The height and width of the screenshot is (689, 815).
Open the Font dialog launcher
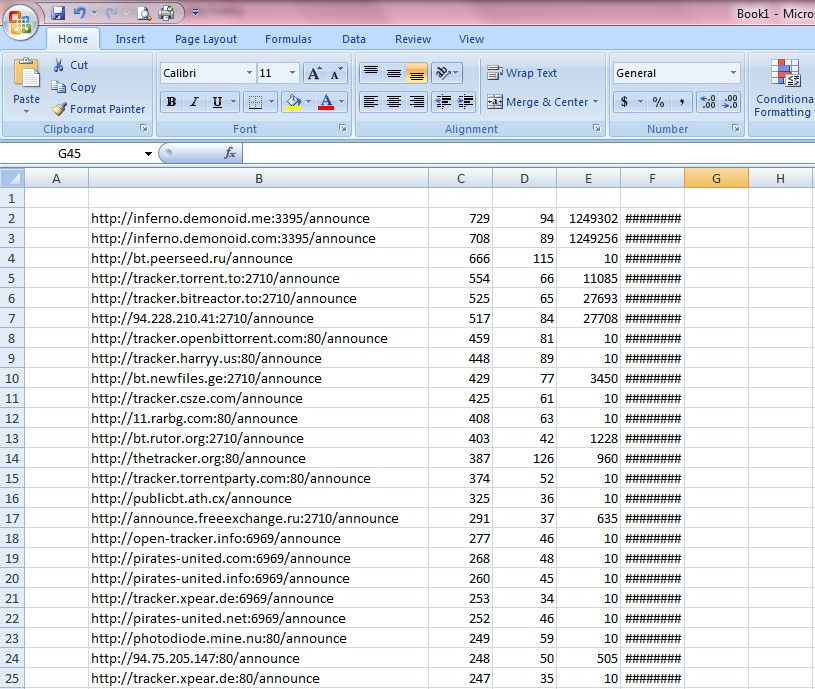coord(343,128)
